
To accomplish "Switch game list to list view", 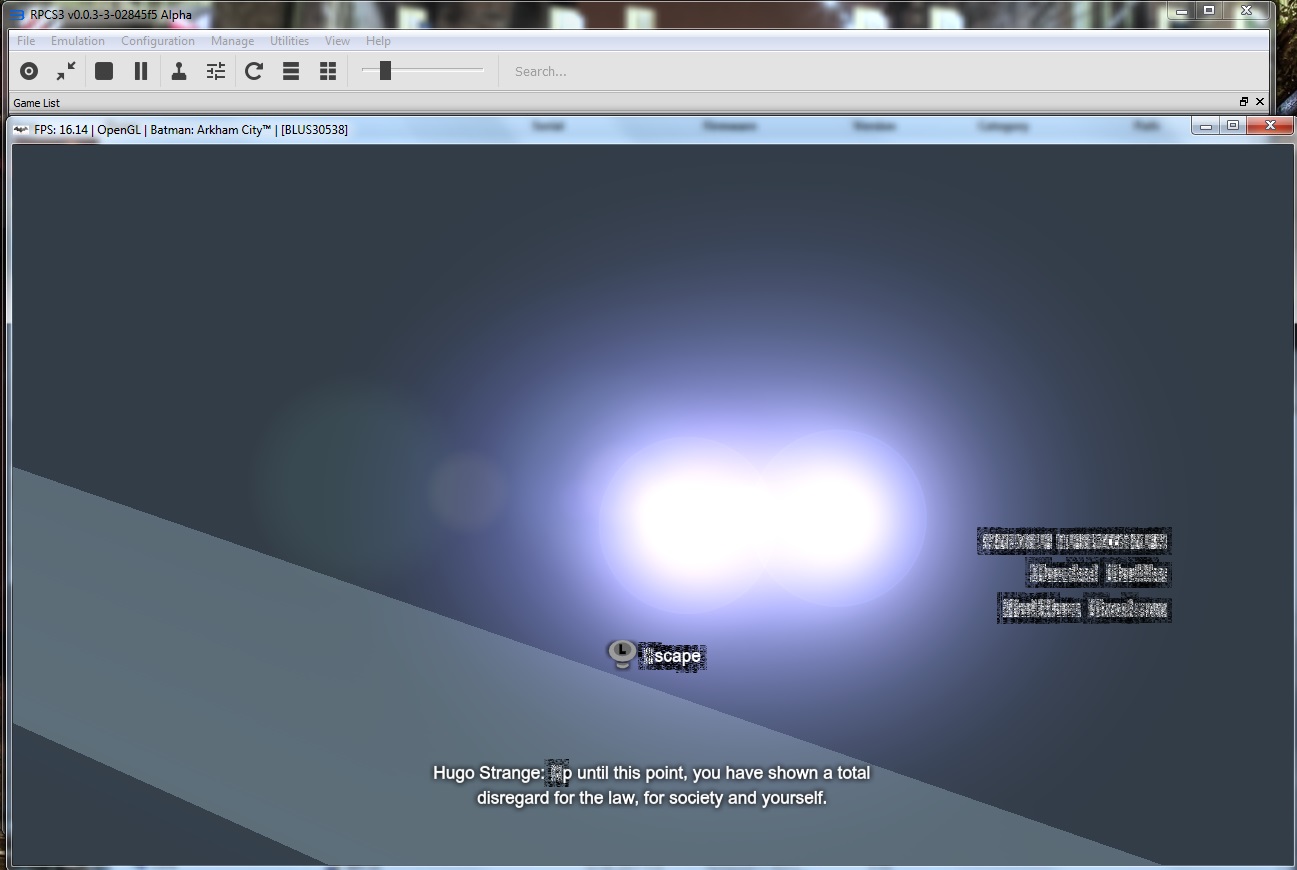I will (291, 71).
